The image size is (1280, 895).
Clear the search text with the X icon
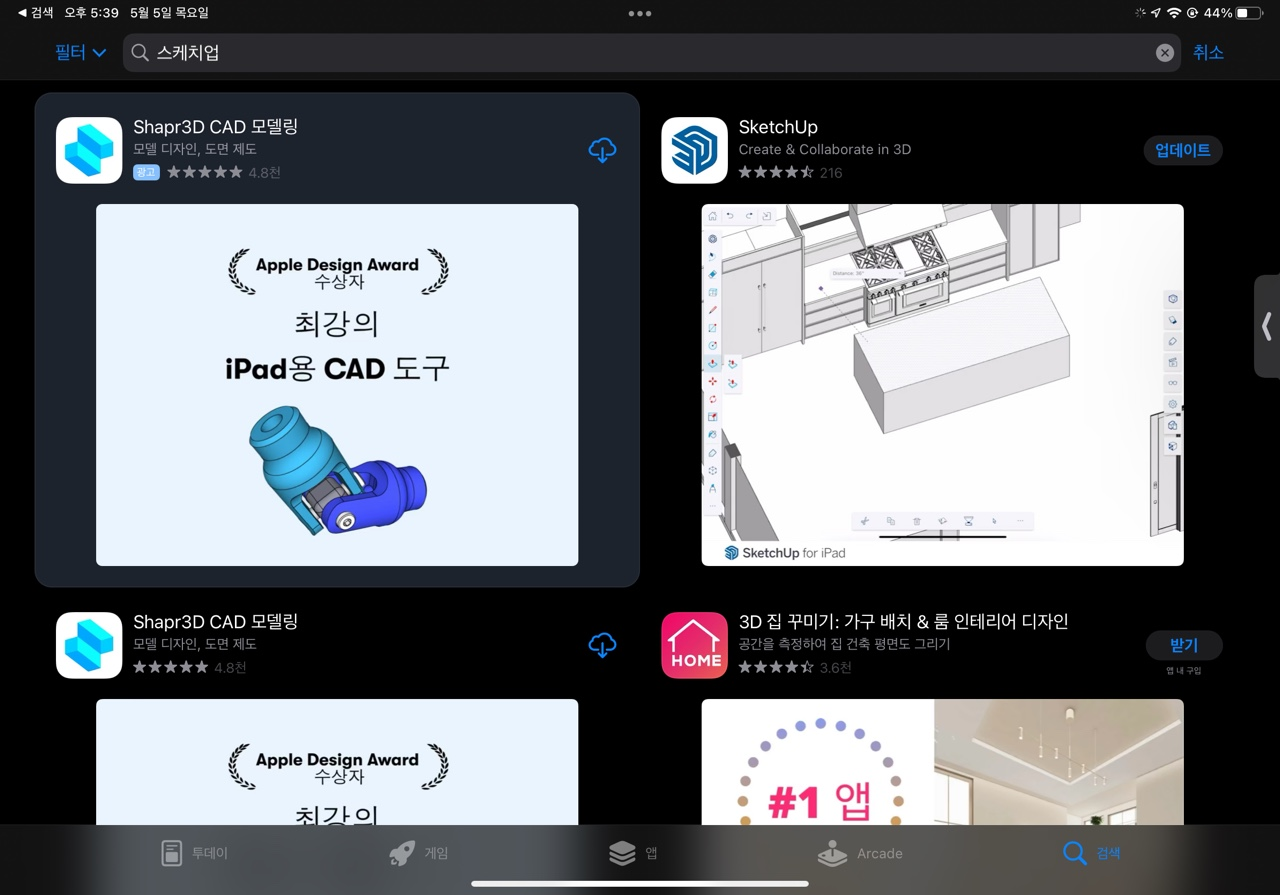point(1165,53)
